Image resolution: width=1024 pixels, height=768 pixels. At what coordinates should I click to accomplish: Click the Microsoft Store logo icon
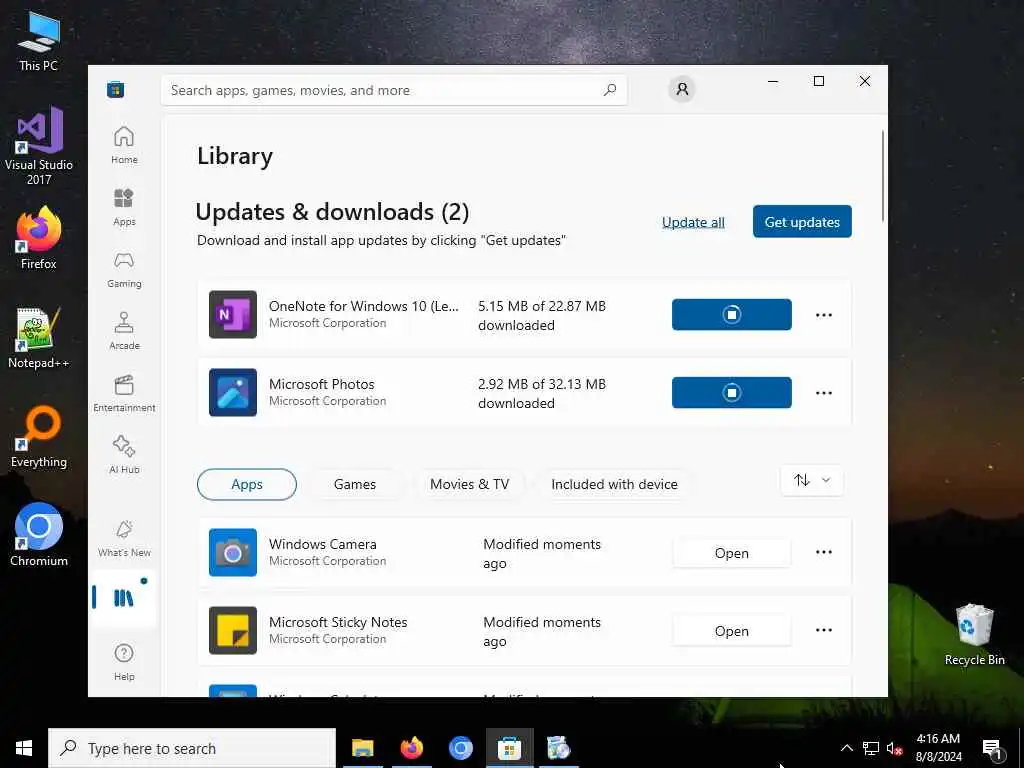tap(116, 89)
